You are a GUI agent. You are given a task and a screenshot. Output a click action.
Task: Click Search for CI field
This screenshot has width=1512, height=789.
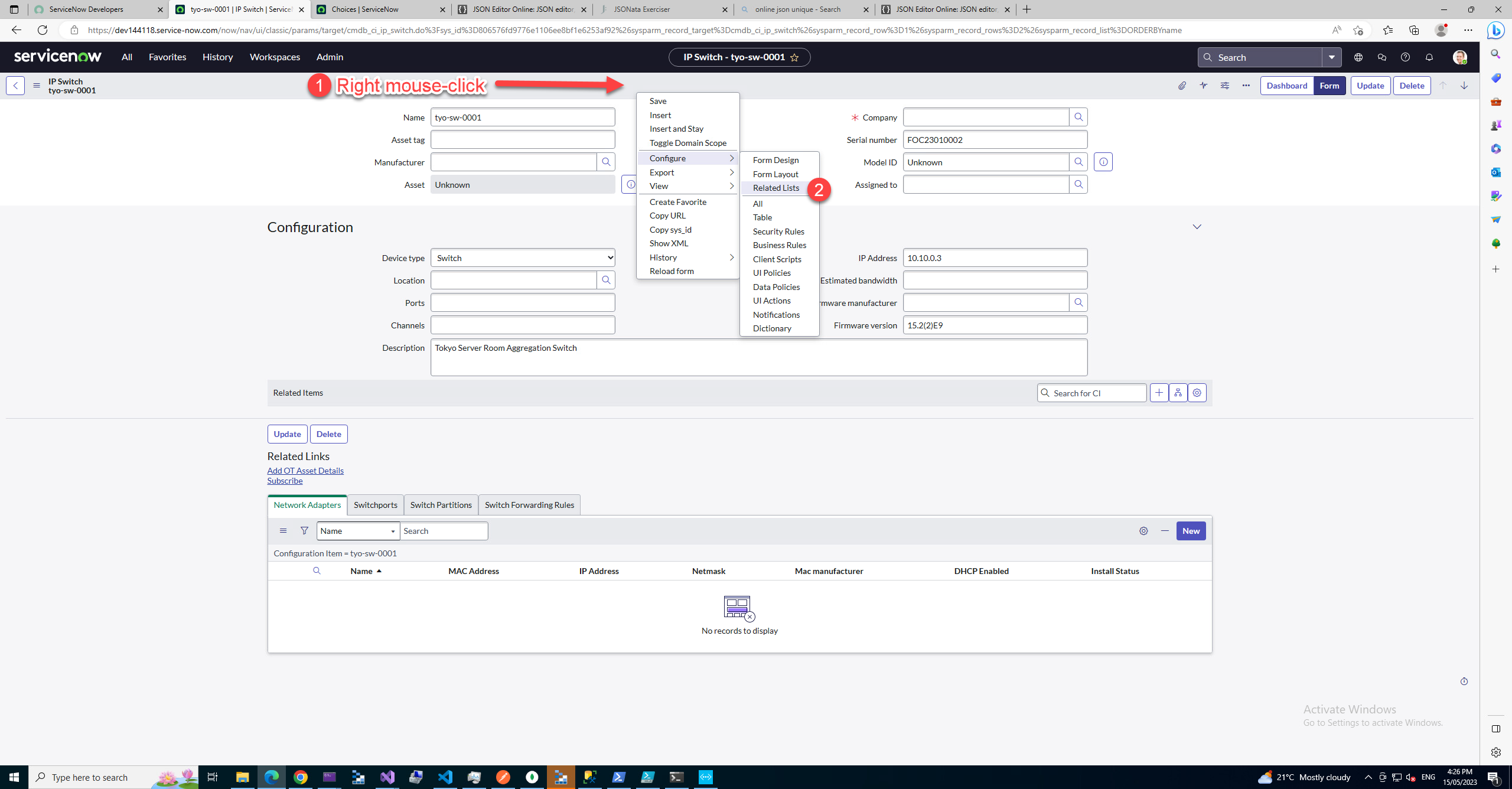pyautogui.click(x=1091, y=393)
